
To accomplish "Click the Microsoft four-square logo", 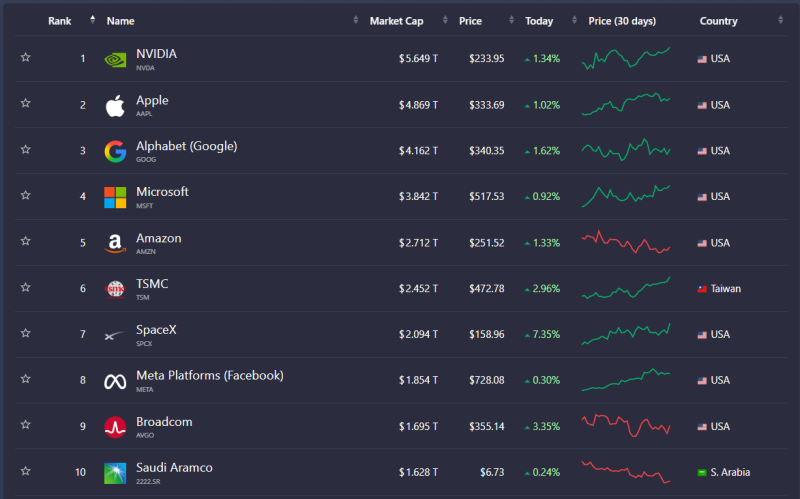I will pos(115,197).
